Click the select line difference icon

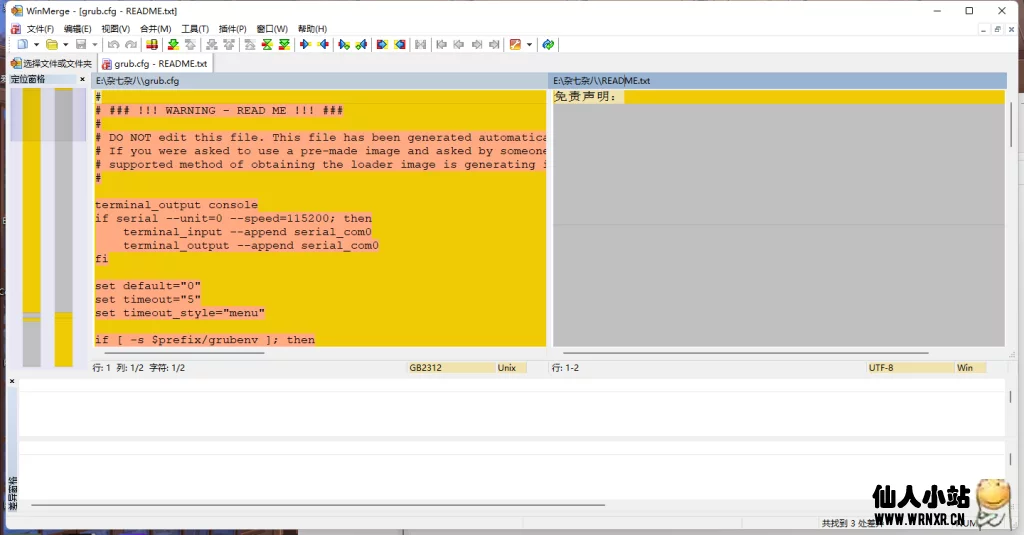152,44
